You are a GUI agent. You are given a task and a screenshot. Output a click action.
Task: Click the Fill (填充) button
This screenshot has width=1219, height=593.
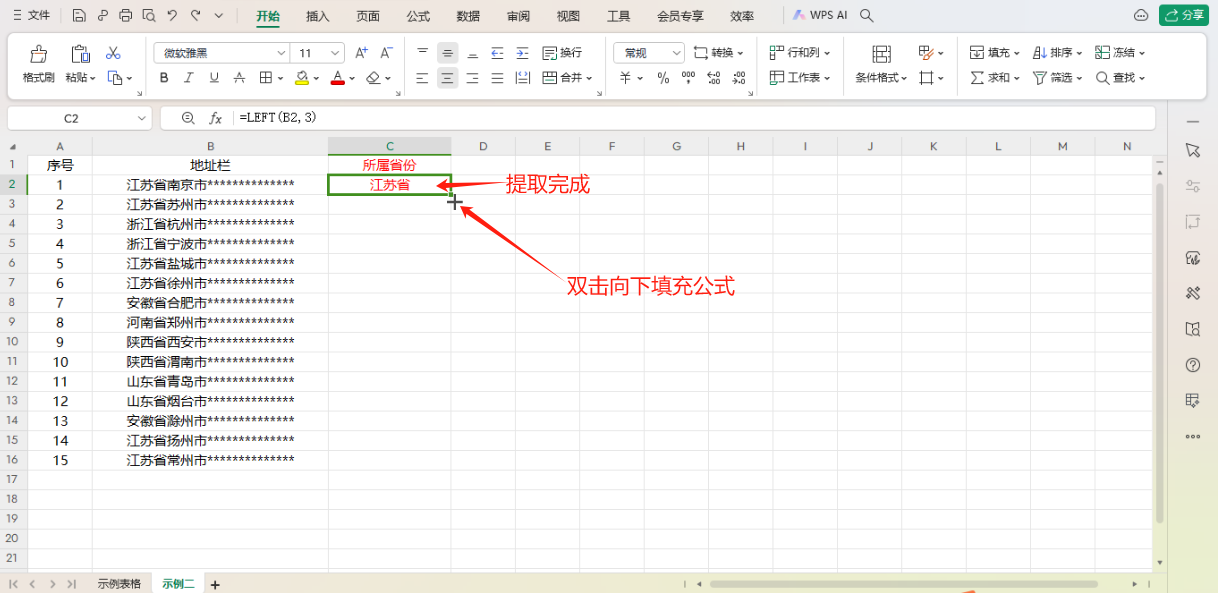tap(995, 53)
